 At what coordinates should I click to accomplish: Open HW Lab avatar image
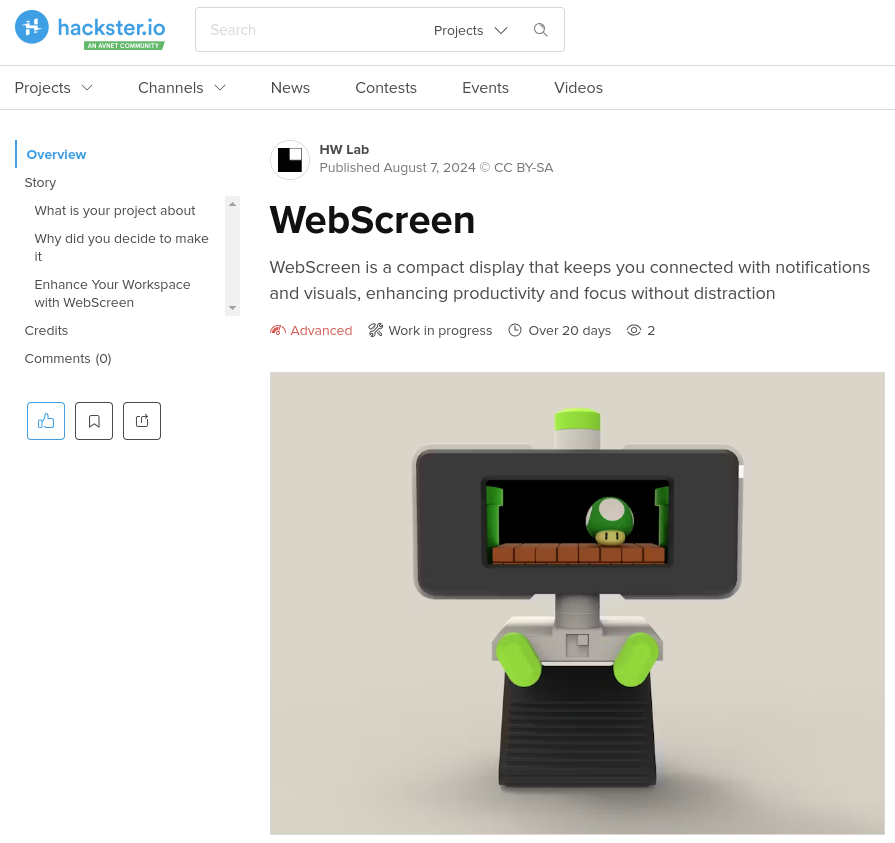click(x=290, y=160)
